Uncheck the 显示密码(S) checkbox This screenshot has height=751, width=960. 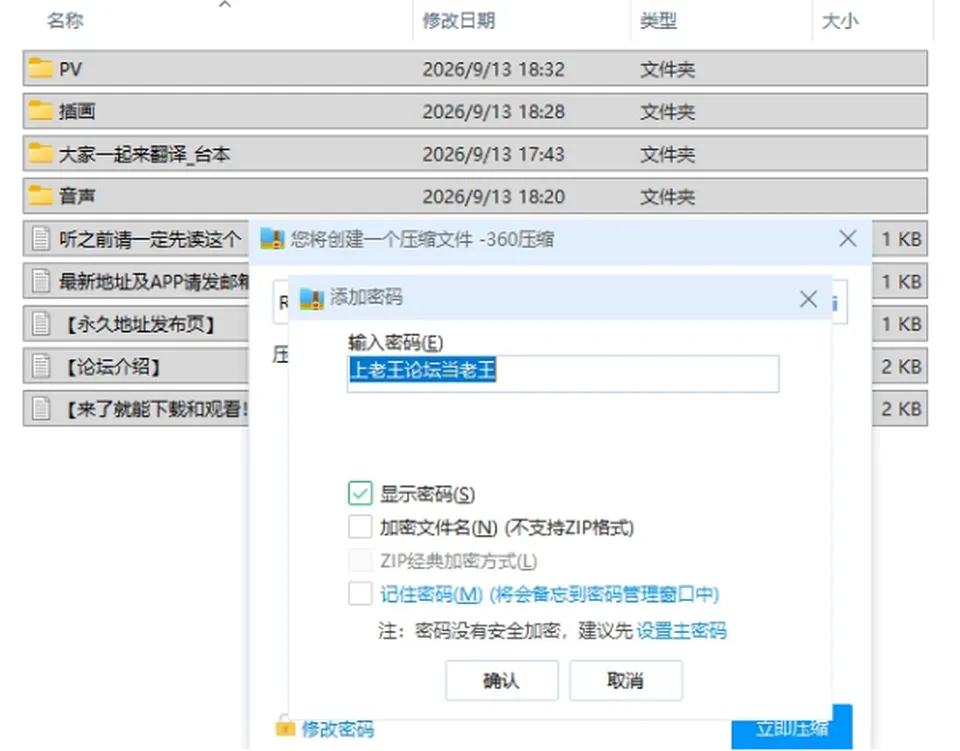360,493
